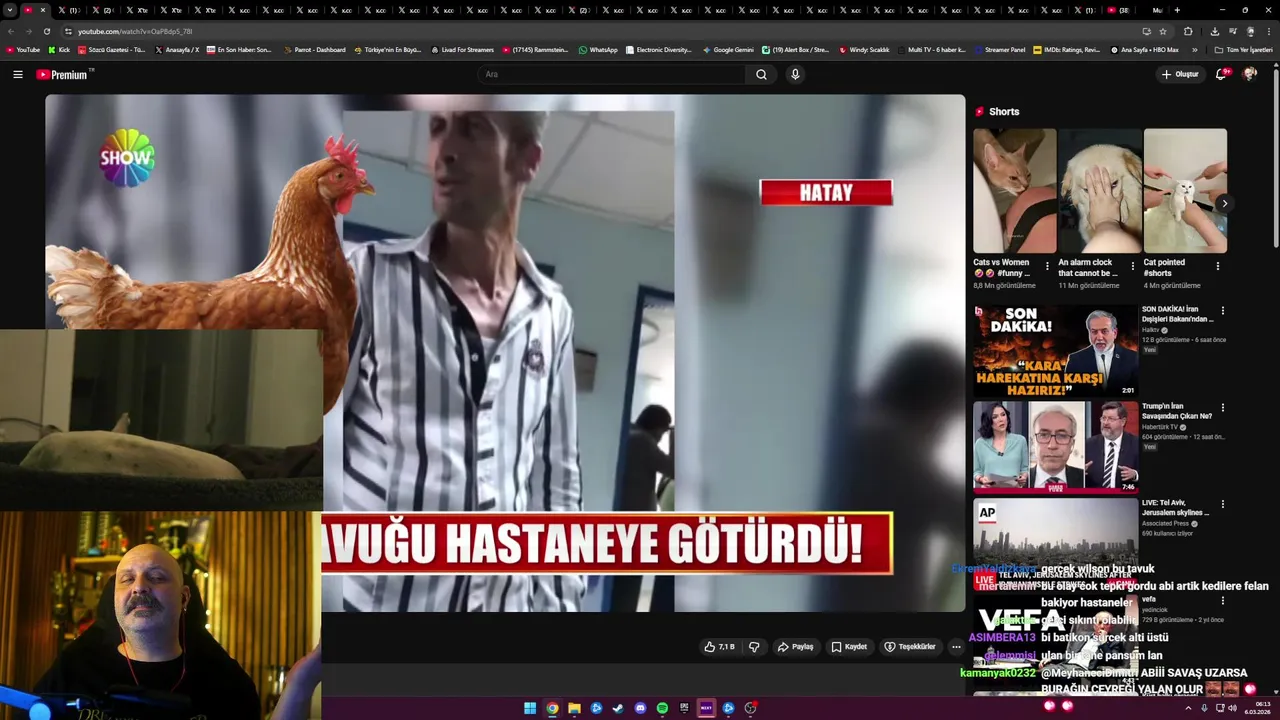Image resolution: width=1280 pixels, height=720 pixels.
Task: Open Windows Start menu
Action: coord(530,708)
